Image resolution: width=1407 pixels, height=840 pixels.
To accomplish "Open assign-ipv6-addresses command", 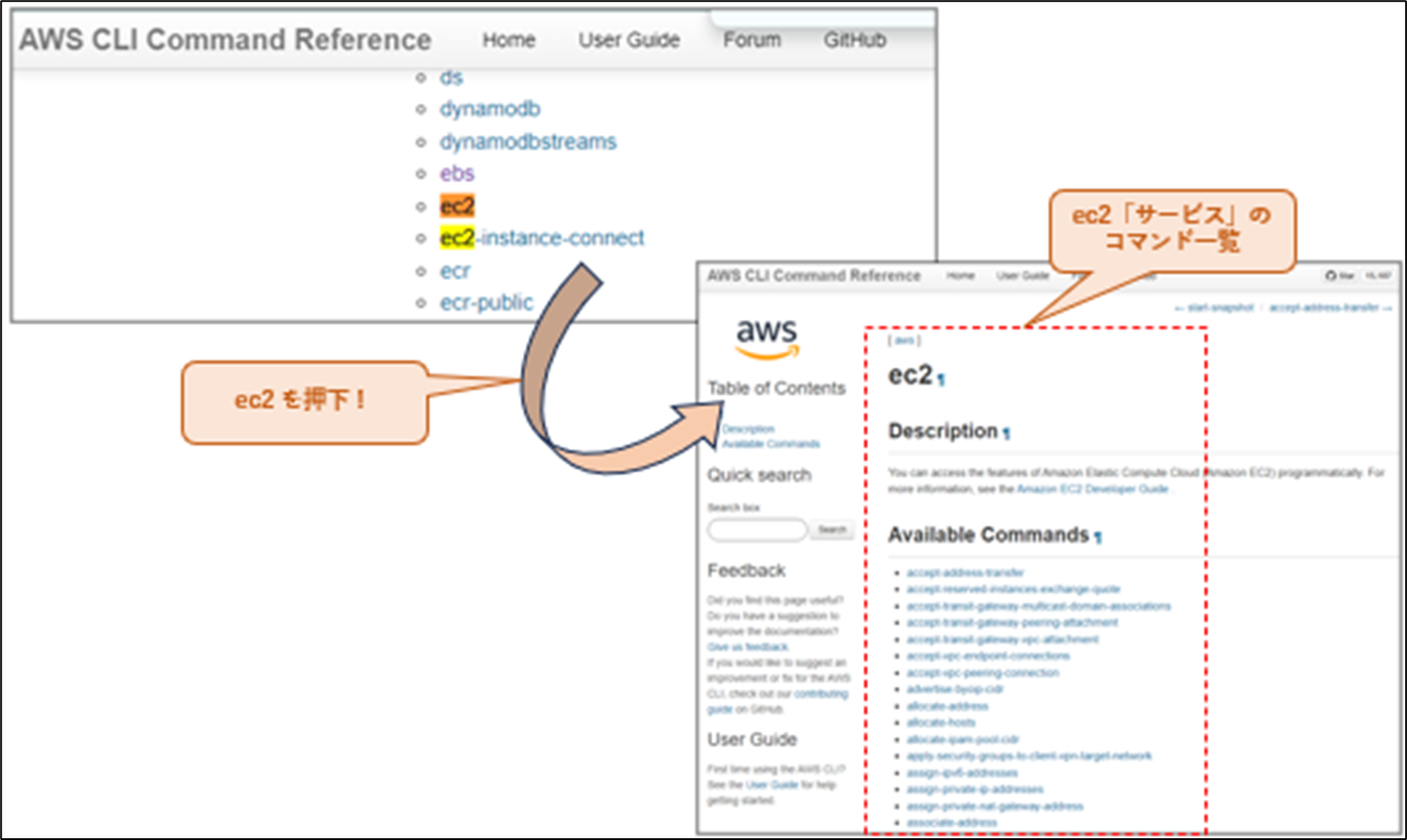I will pos(962,773).
